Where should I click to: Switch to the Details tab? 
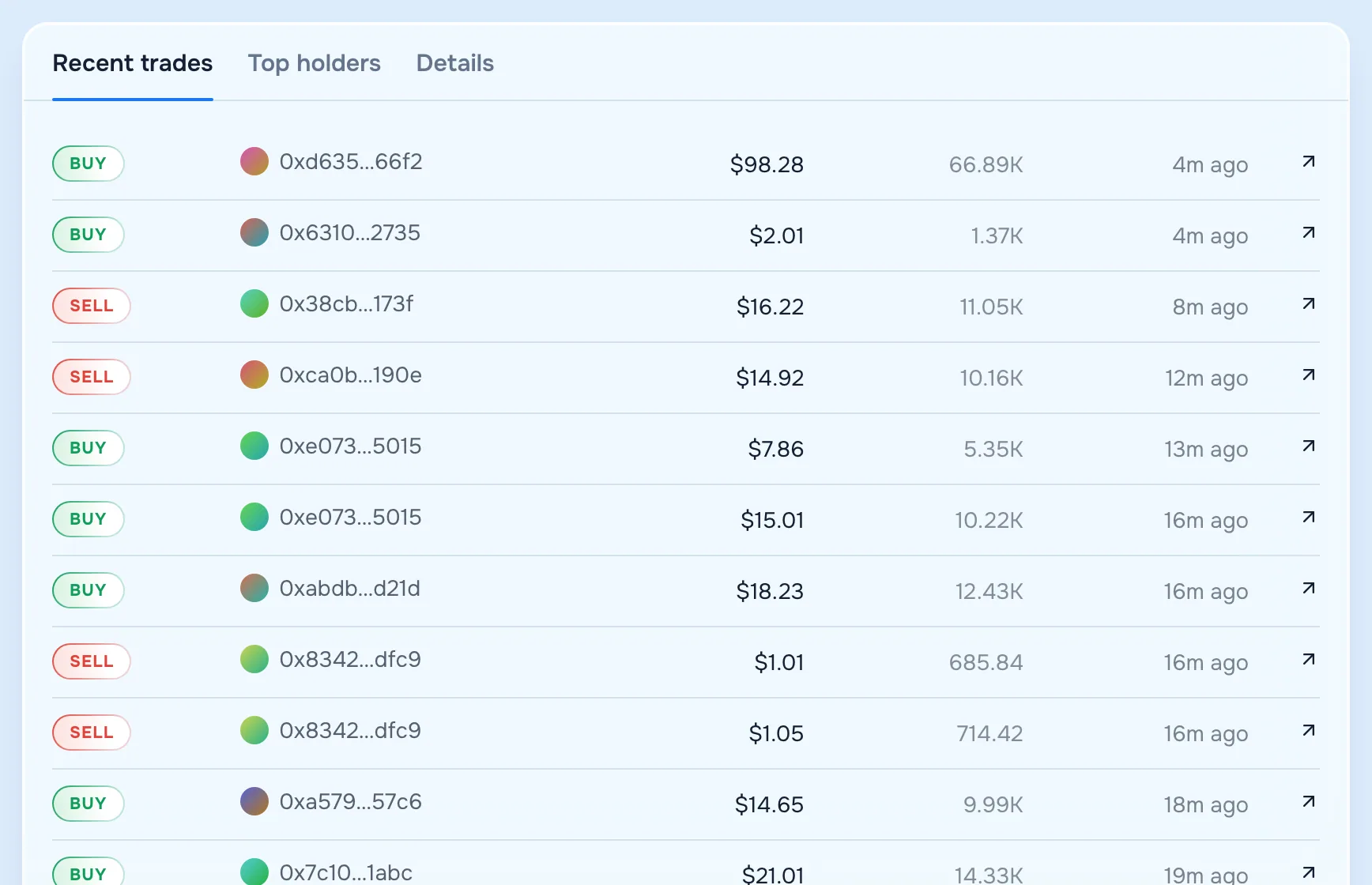coord(455,63)
